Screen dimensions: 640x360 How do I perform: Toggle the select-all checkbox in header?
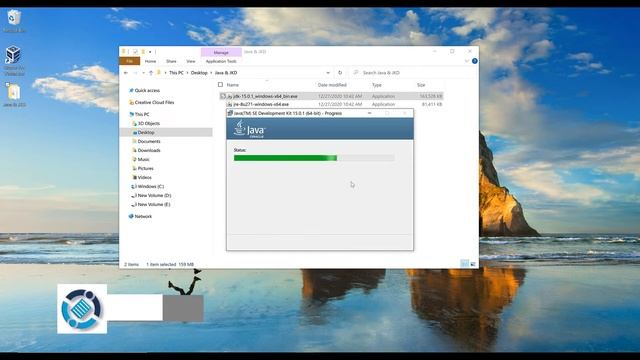[x=220, y=85]
